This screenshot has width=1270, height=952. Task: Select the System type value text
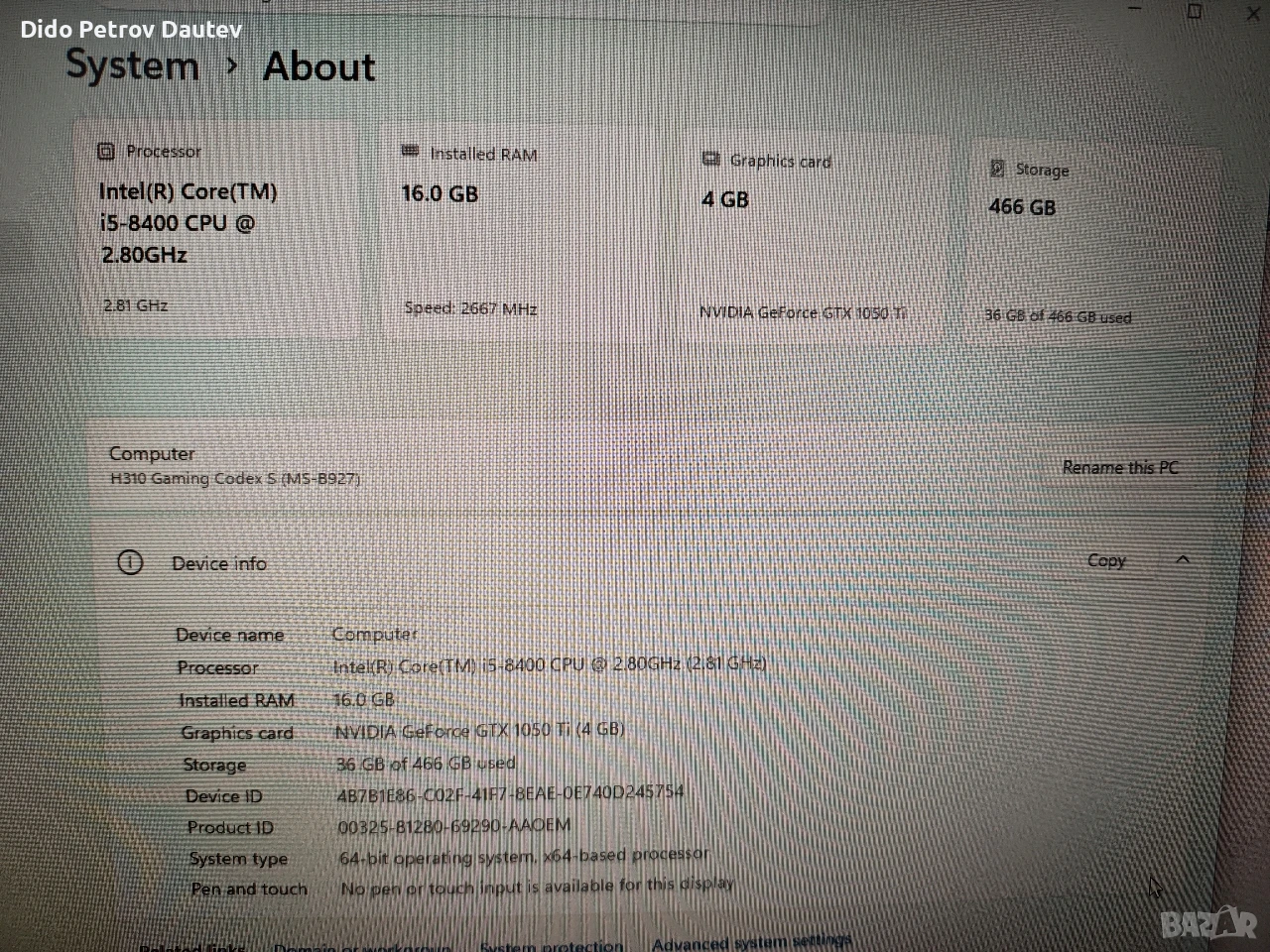524,855
